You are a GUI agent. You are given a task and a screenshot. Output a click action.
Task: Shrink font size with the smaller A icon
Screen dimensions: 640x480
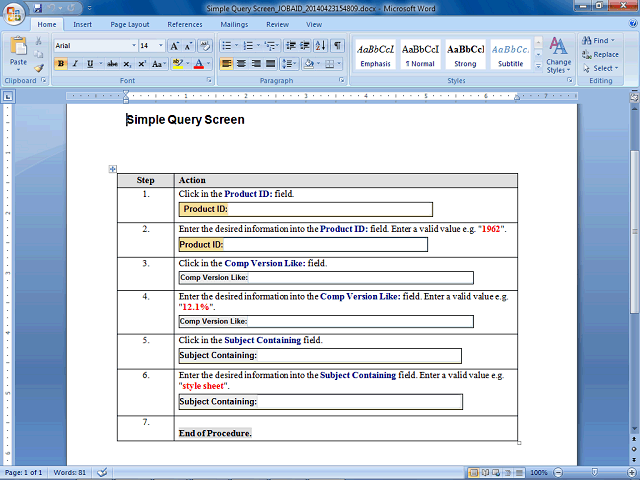click(188, 46)
